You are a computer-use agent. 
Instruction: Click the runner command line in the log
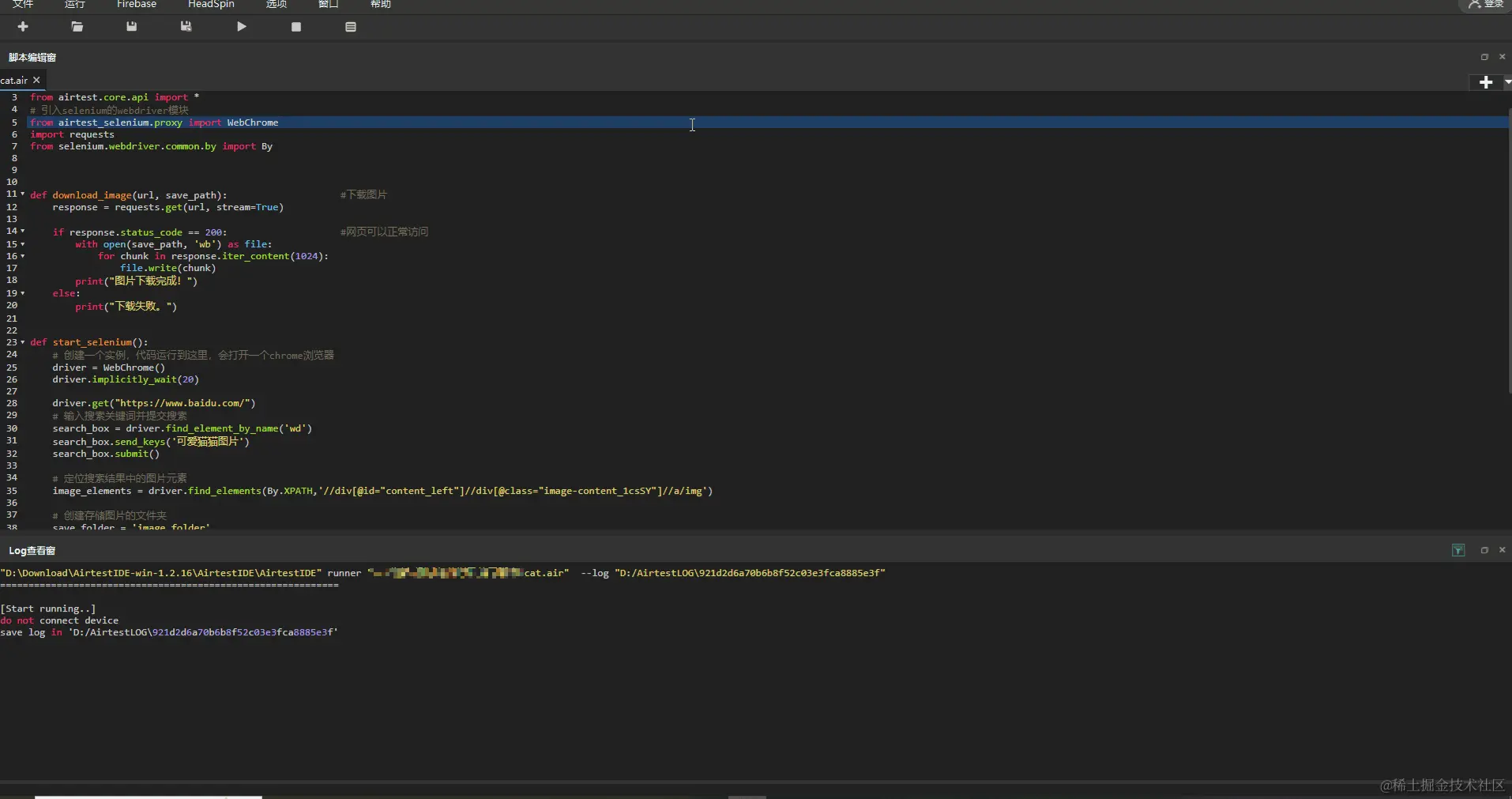pos(442,573)
